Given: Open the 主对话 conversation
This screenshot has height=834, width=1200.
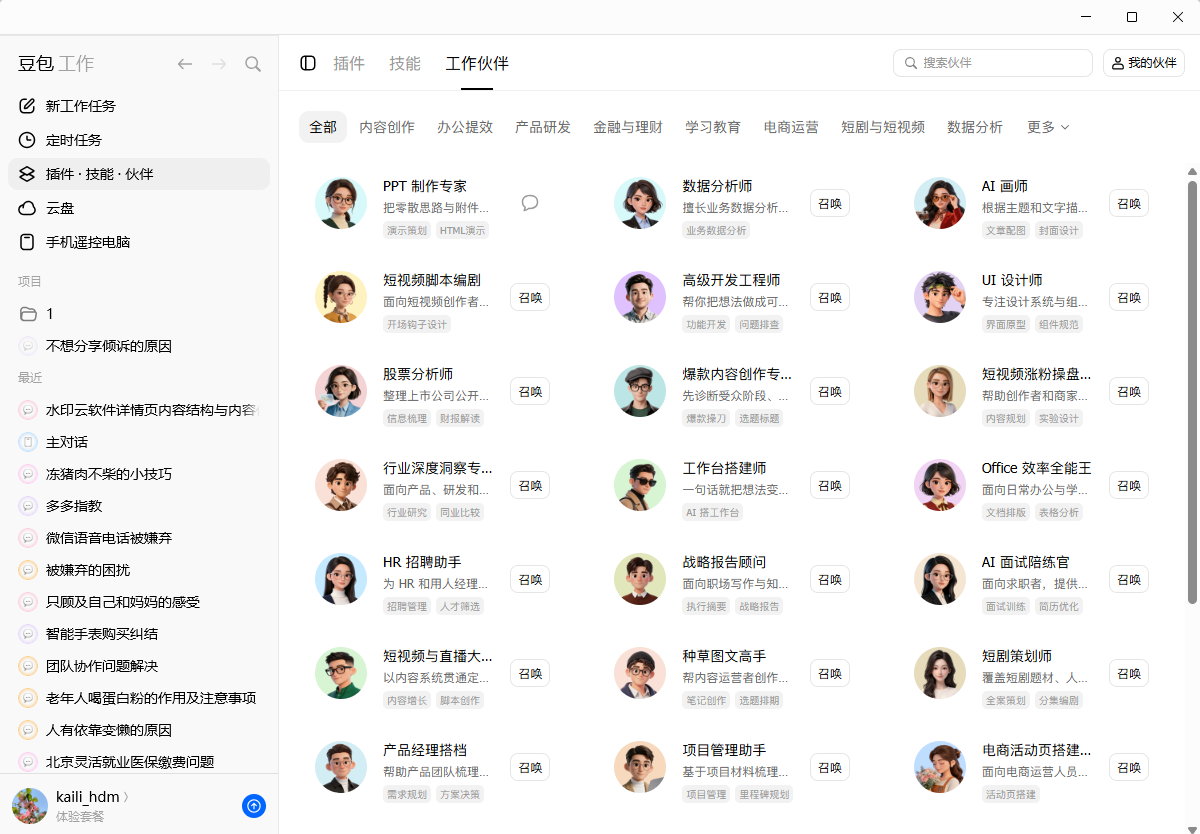Looking at the screenshot, I should (x=139, y=442).
